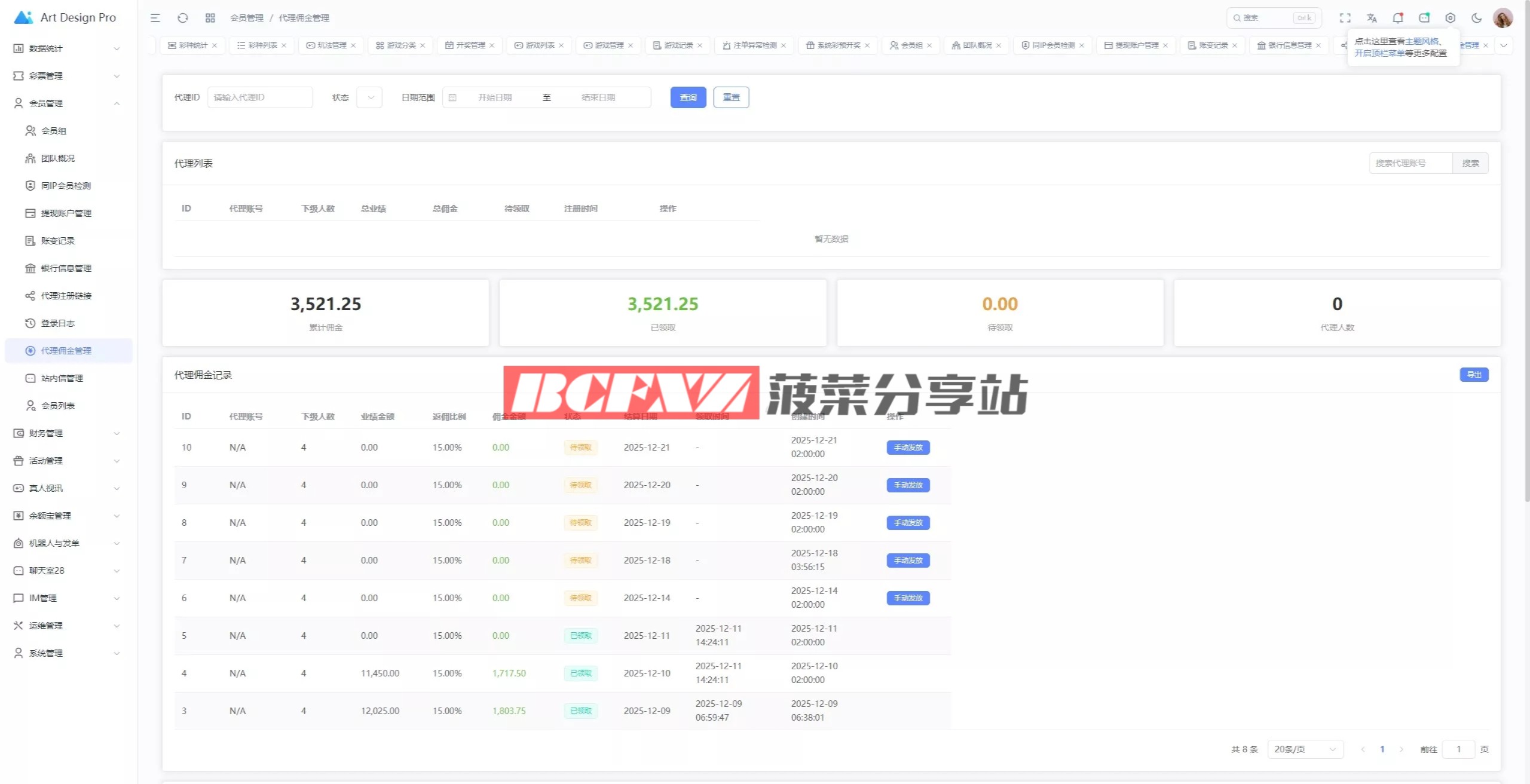Open 会员列表 in sidebar
Screen dimensions: 1530x784
(x=58, y=406)
